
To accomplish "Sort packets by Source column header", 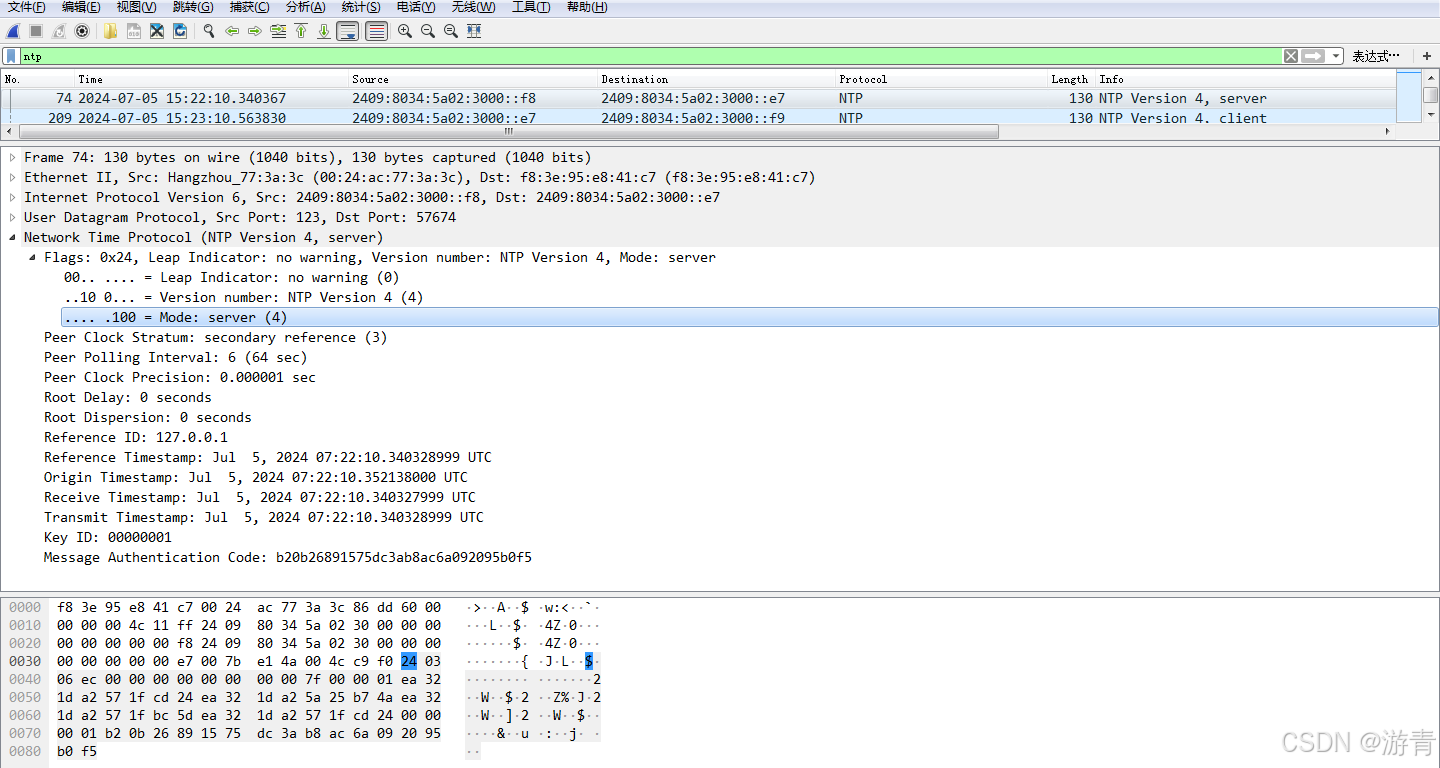I will (x=472, y=79).
